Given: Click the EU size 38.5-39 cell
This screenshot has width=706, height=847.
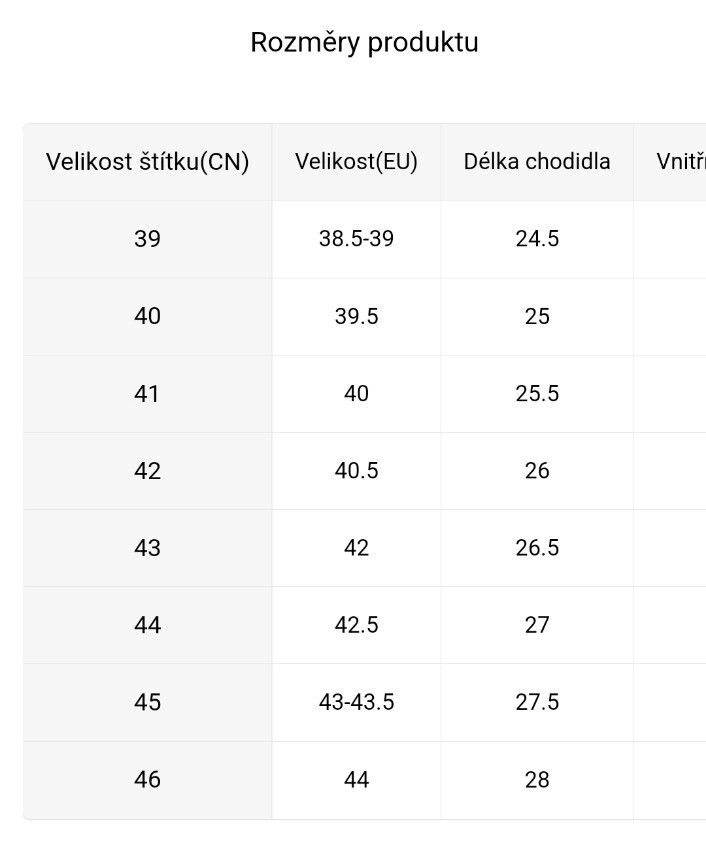Looking at the screenshot, I should click(x=356, y=239).
